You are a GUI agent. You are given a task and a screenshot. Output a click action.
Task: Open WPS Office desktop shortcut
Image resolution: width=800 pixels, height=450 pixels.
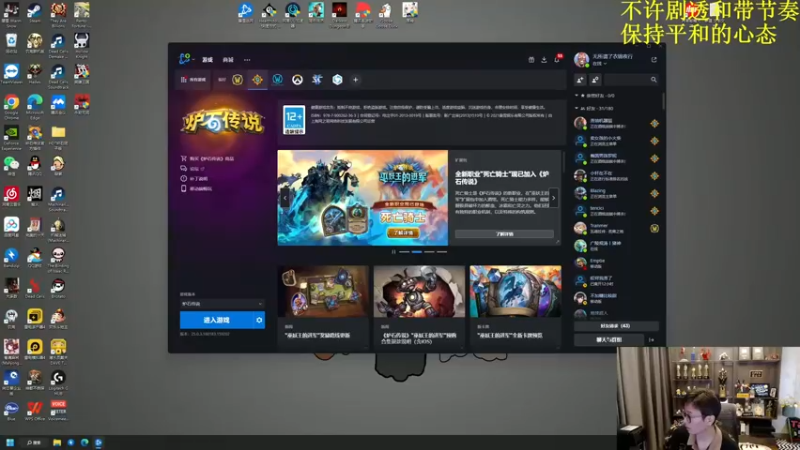(35, 411)
